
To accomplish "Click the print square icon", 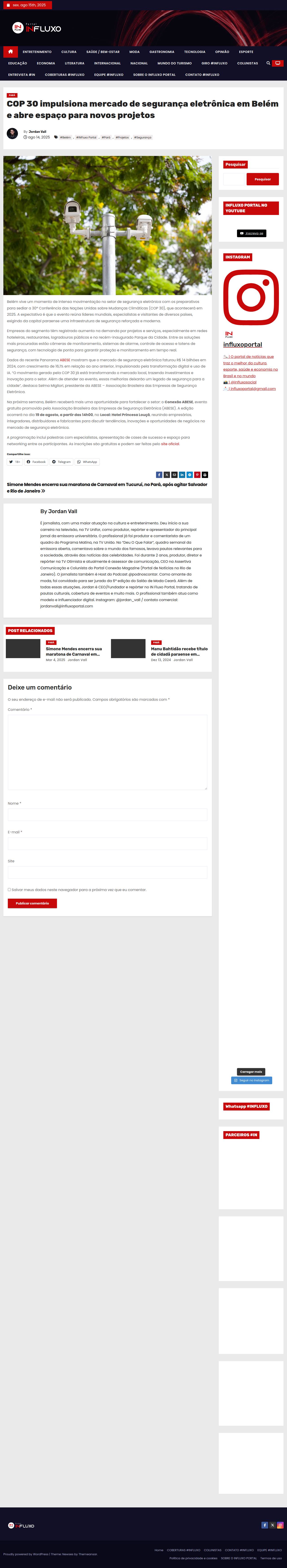I will pyautogui.click(x=205, y=475).
